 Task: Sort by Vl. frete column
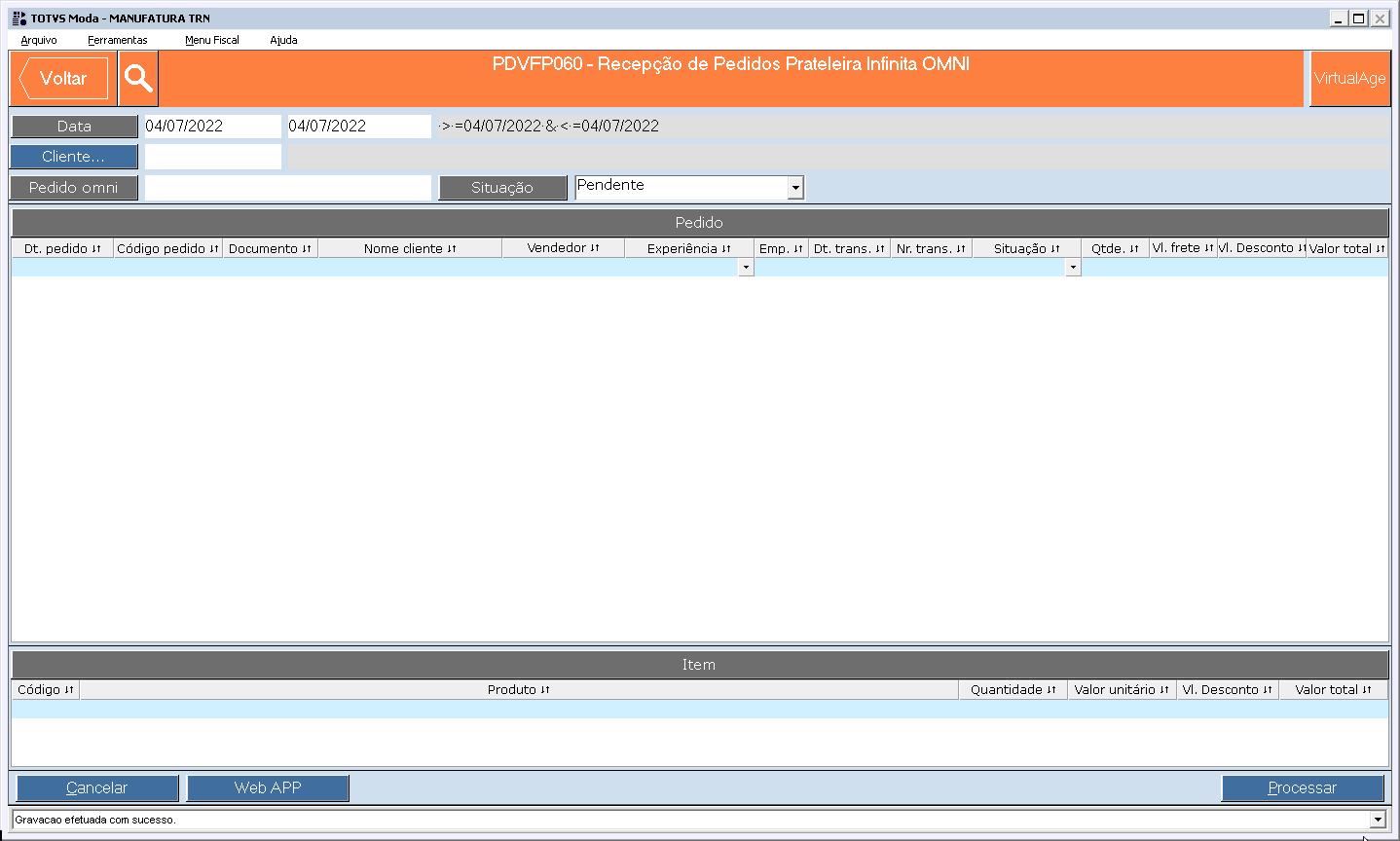1183,248
